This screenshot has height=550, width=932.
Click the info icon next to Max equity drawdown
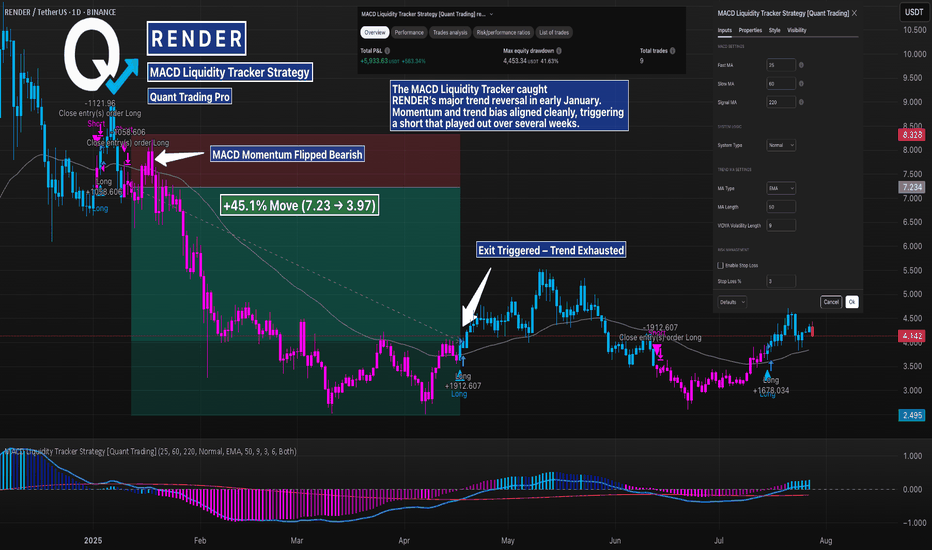tap(559, 51)
